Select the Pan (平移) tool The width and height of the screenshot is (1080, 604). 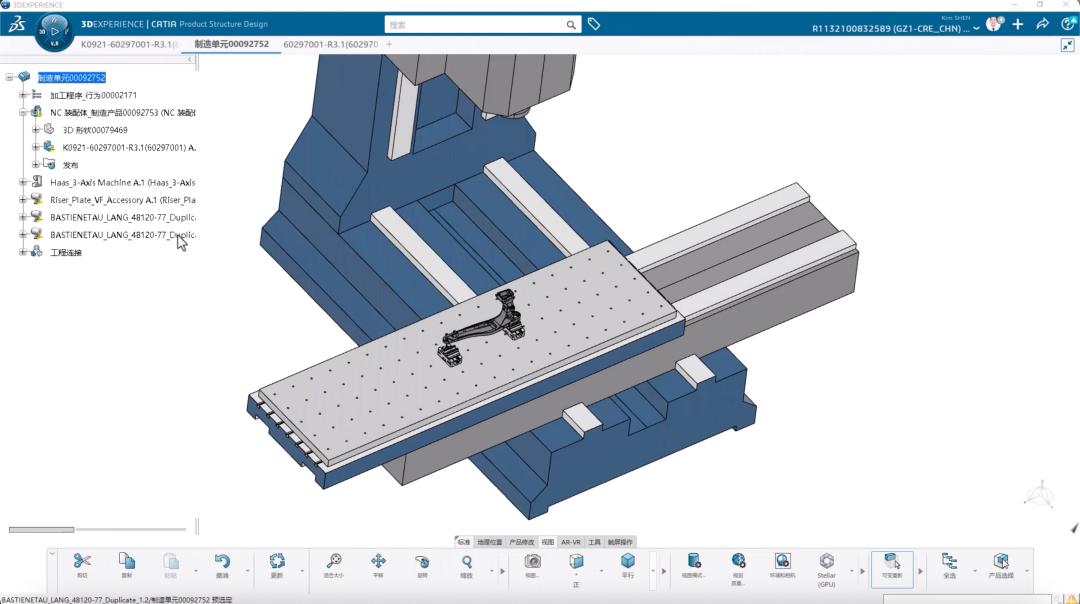point(378,563)
